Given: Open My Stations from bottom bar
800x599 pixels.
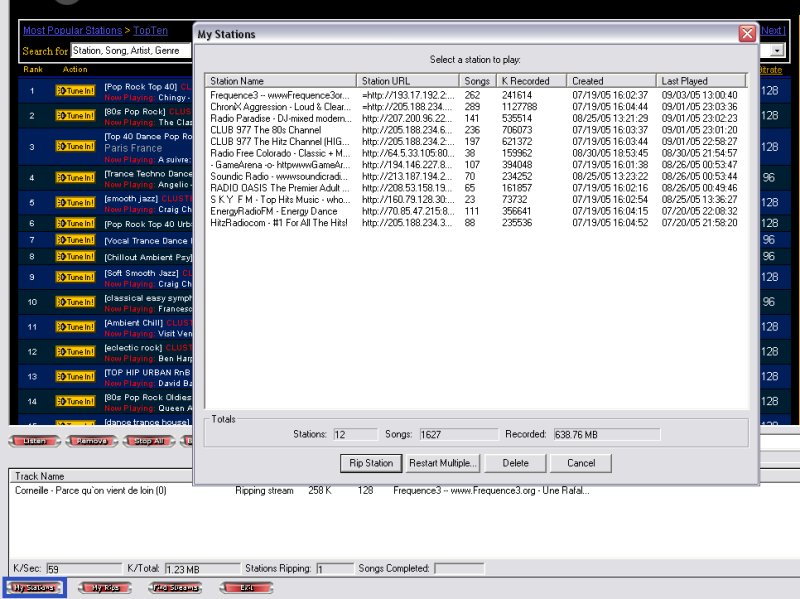Looking at the screenshot, I should coord(34,588).
